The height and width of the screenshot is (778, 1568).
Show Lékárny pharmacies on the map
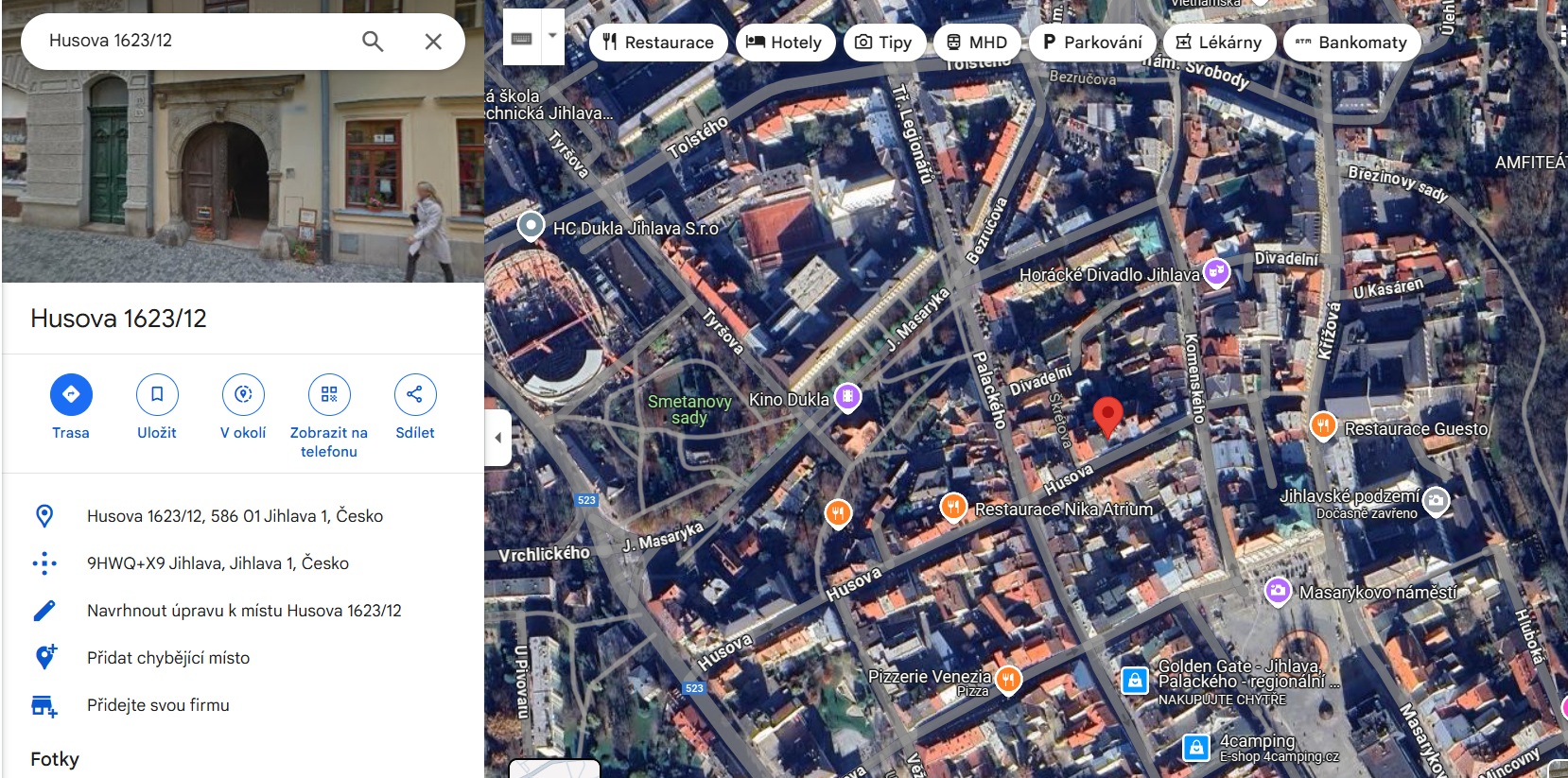tap(1219, 43)
